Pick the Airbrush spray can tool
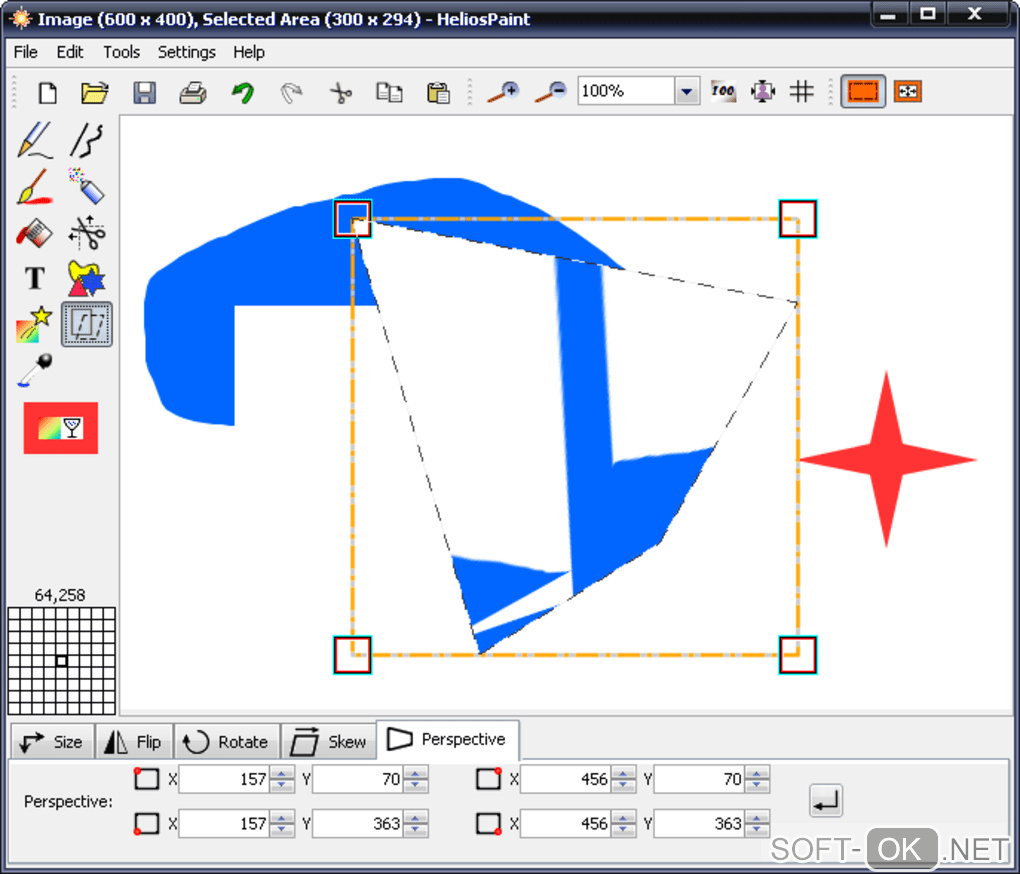The height and width of the screenshot is (874, 1020). pos(87,186)
